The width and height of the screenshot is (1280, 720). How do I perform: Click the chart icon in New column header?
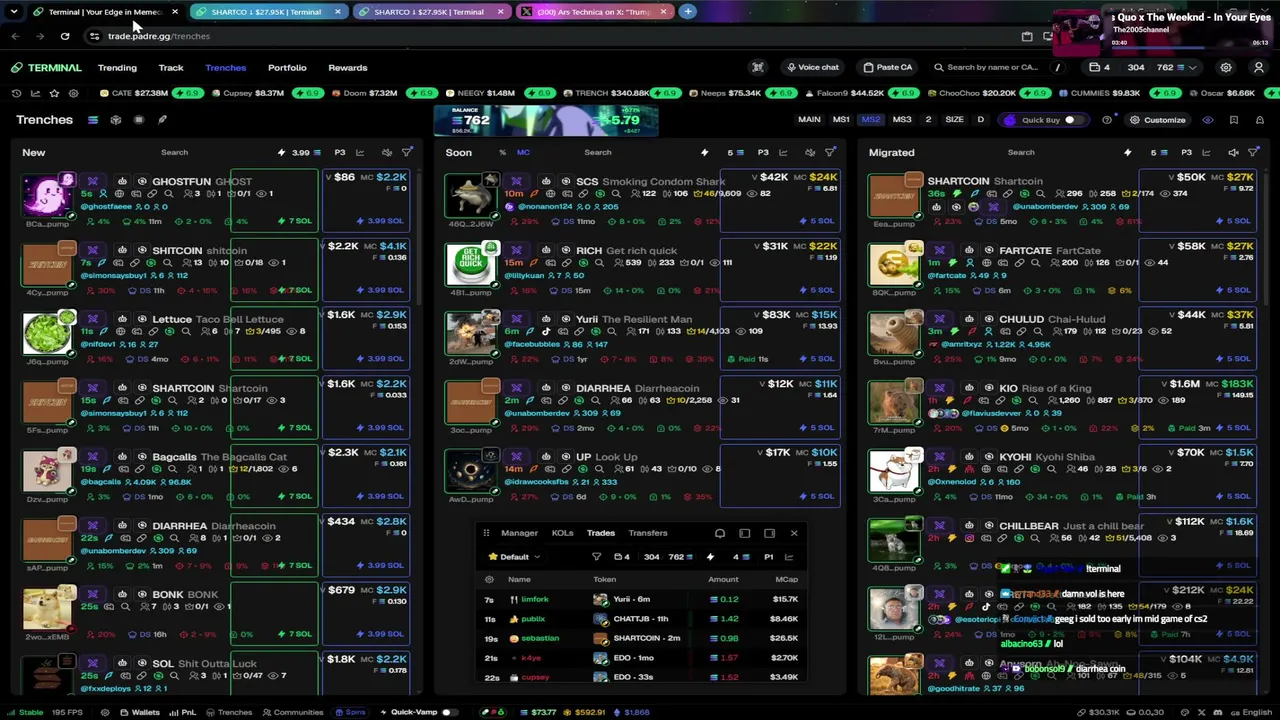tap(362, 153)
